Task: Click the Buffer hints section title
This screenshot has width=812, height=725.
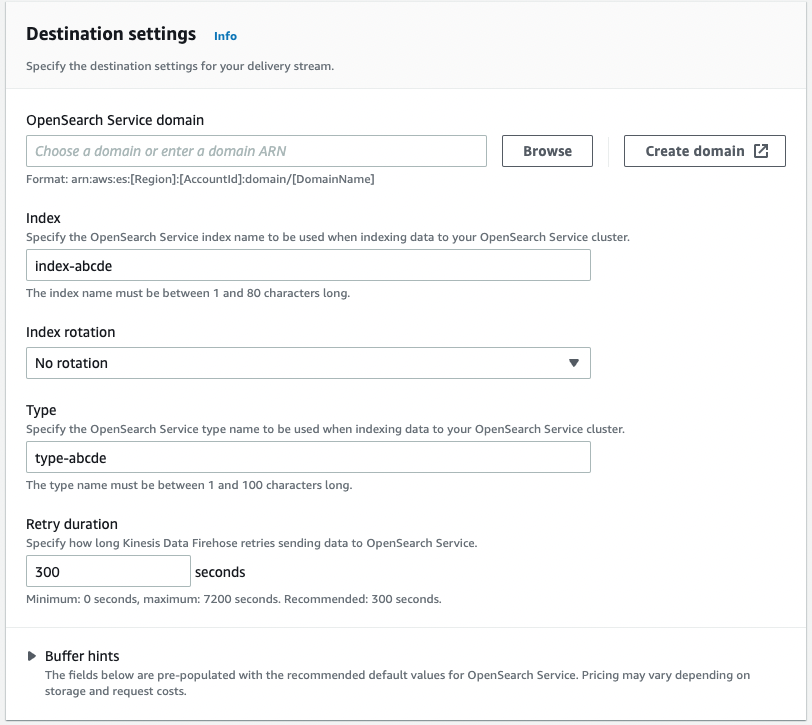Action: [82, 656]
